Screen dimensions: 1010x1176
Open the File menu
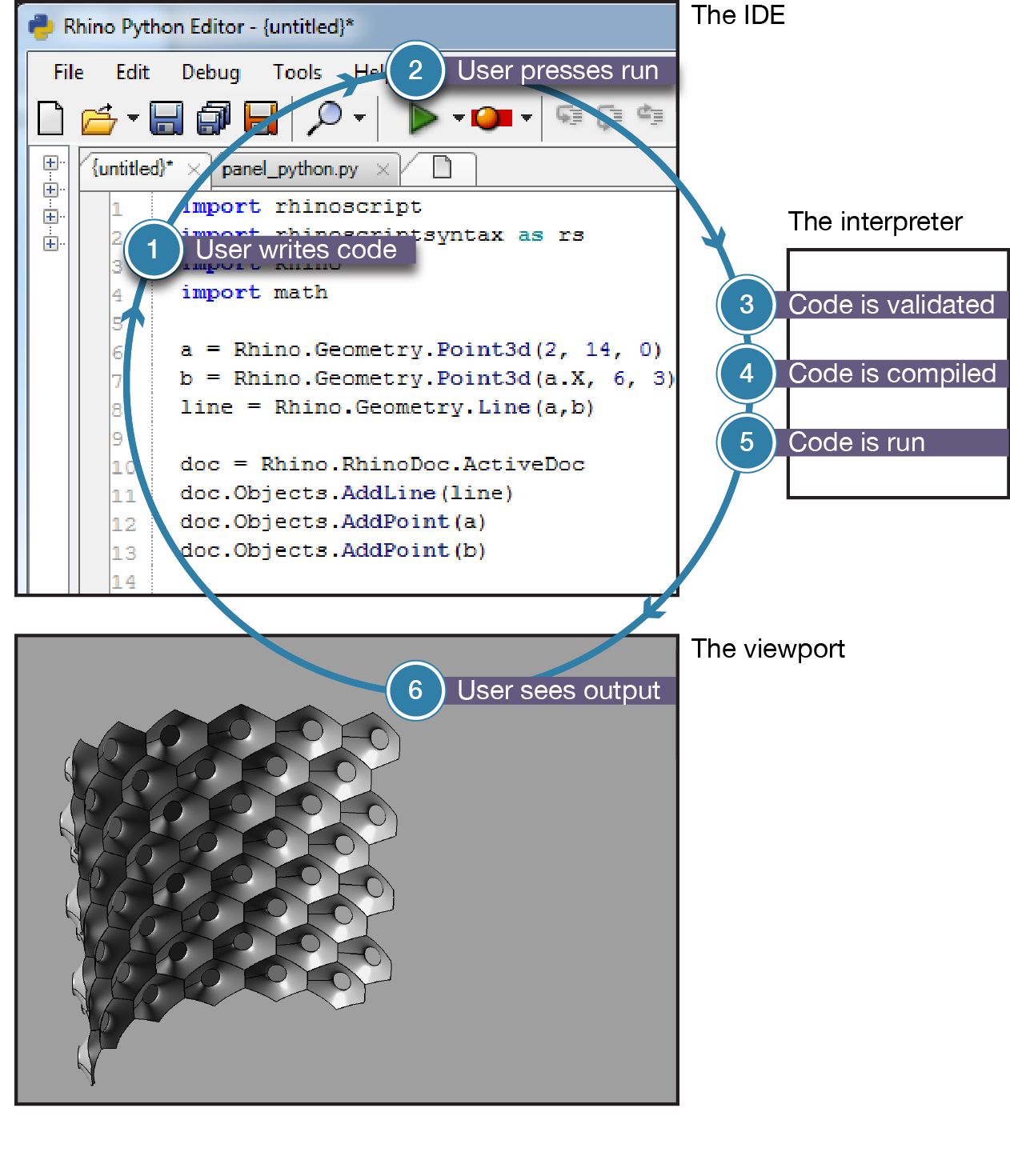(x=69, y=72)
